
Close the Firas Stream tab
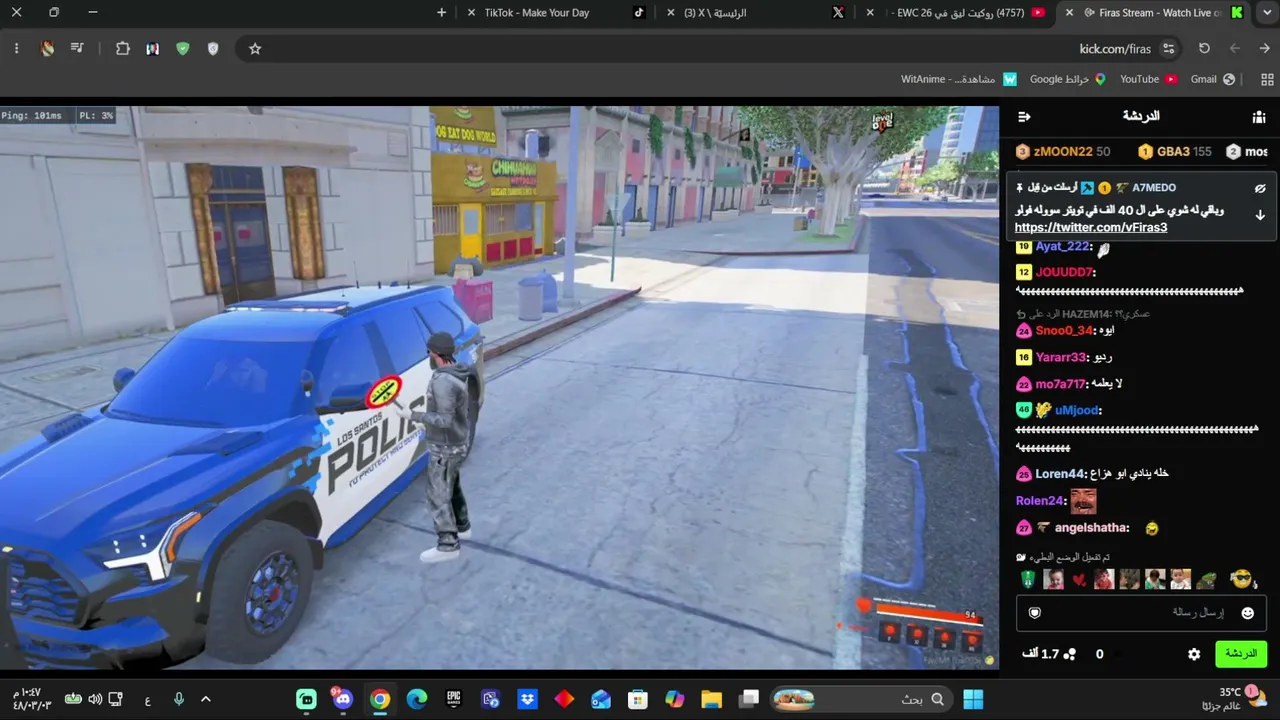pyautogui.click(x=1069, y=13)
